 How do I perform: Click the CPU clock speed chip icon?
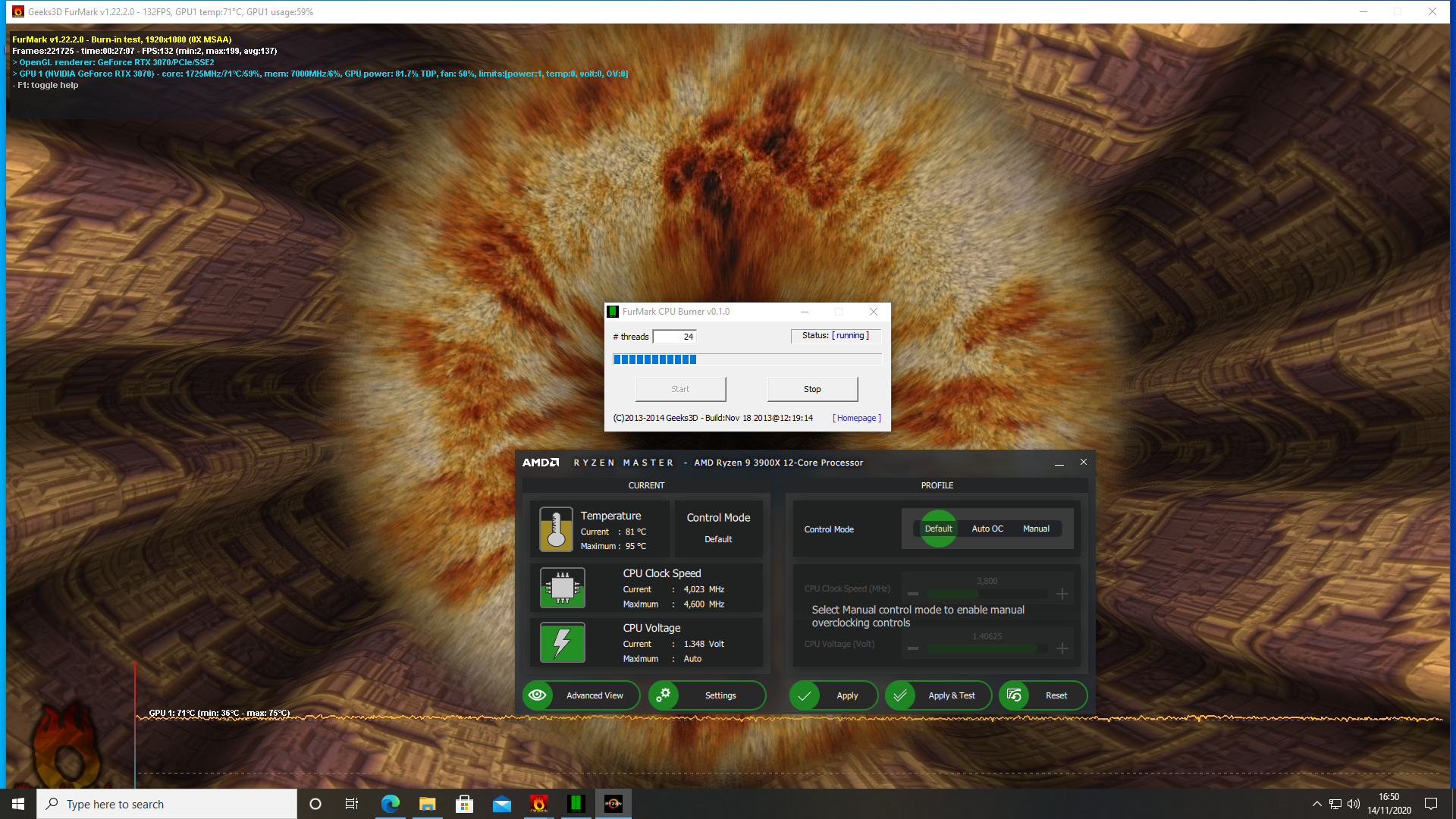pos(562,588)
